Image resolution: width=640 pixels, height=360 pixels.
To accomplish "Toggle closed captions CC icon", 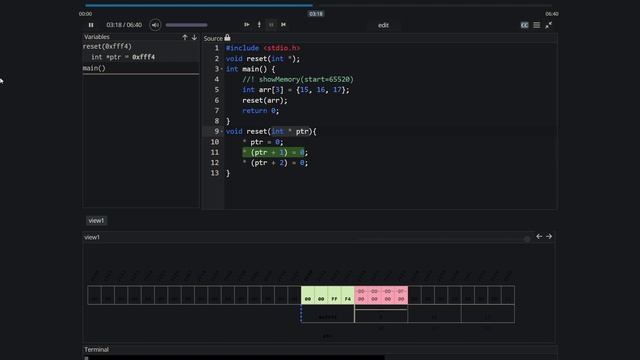I will (524, 25).
